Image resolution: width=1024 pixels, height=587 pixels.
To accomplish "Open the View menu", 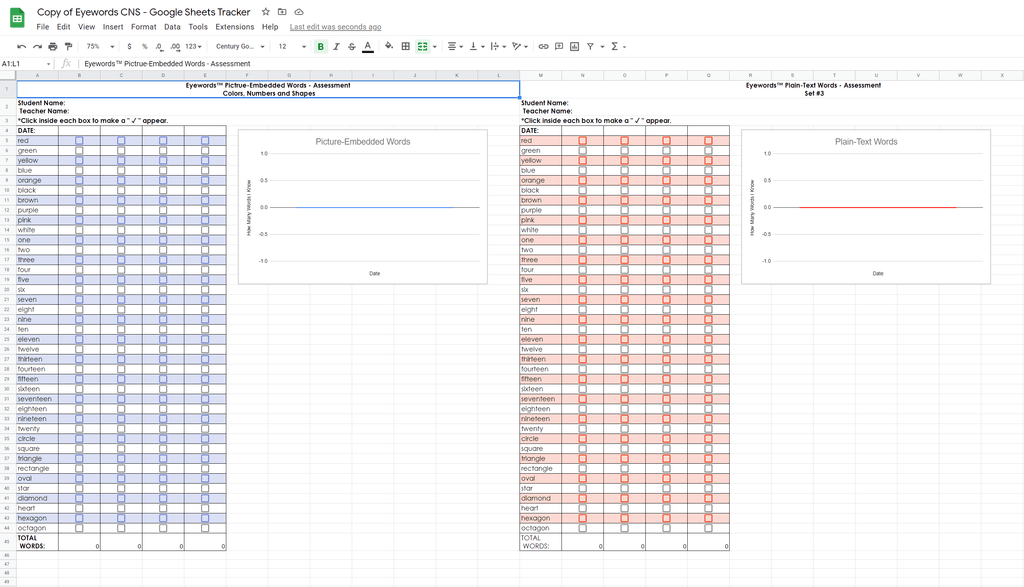I will tap(86, 27).
